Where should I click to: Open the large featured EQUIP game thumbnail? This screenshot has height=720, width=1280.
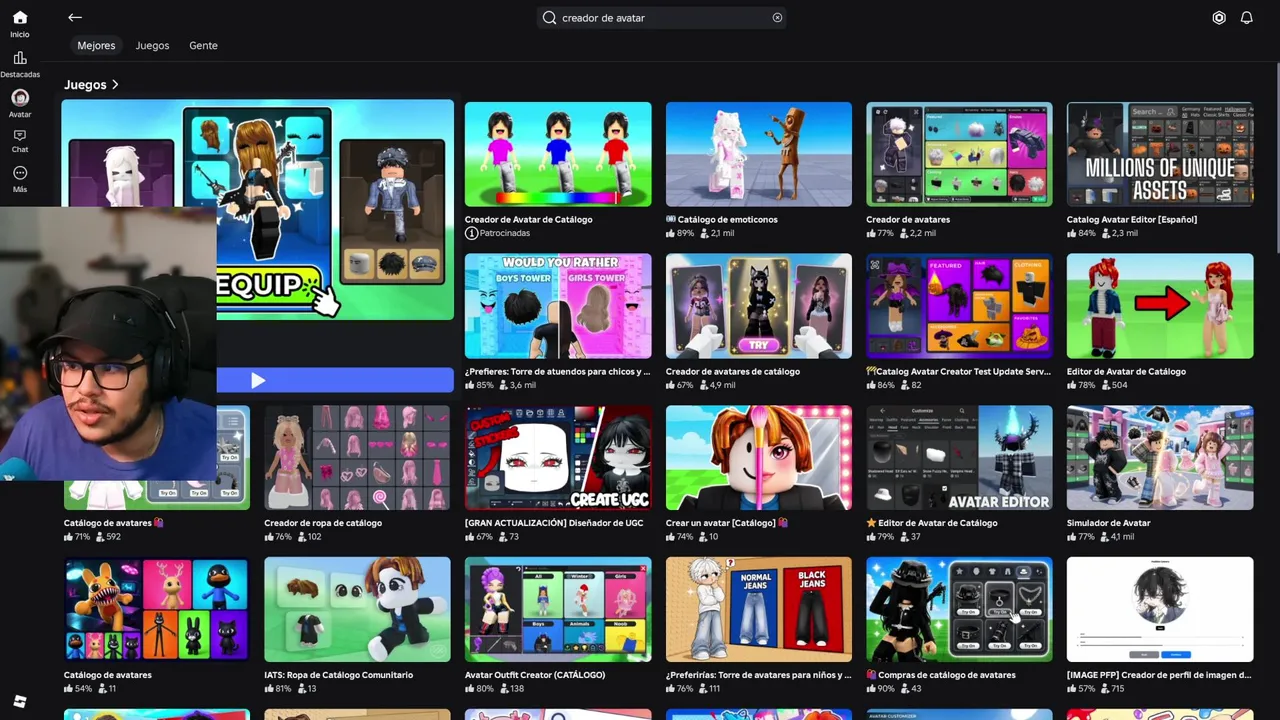(257, 210)
